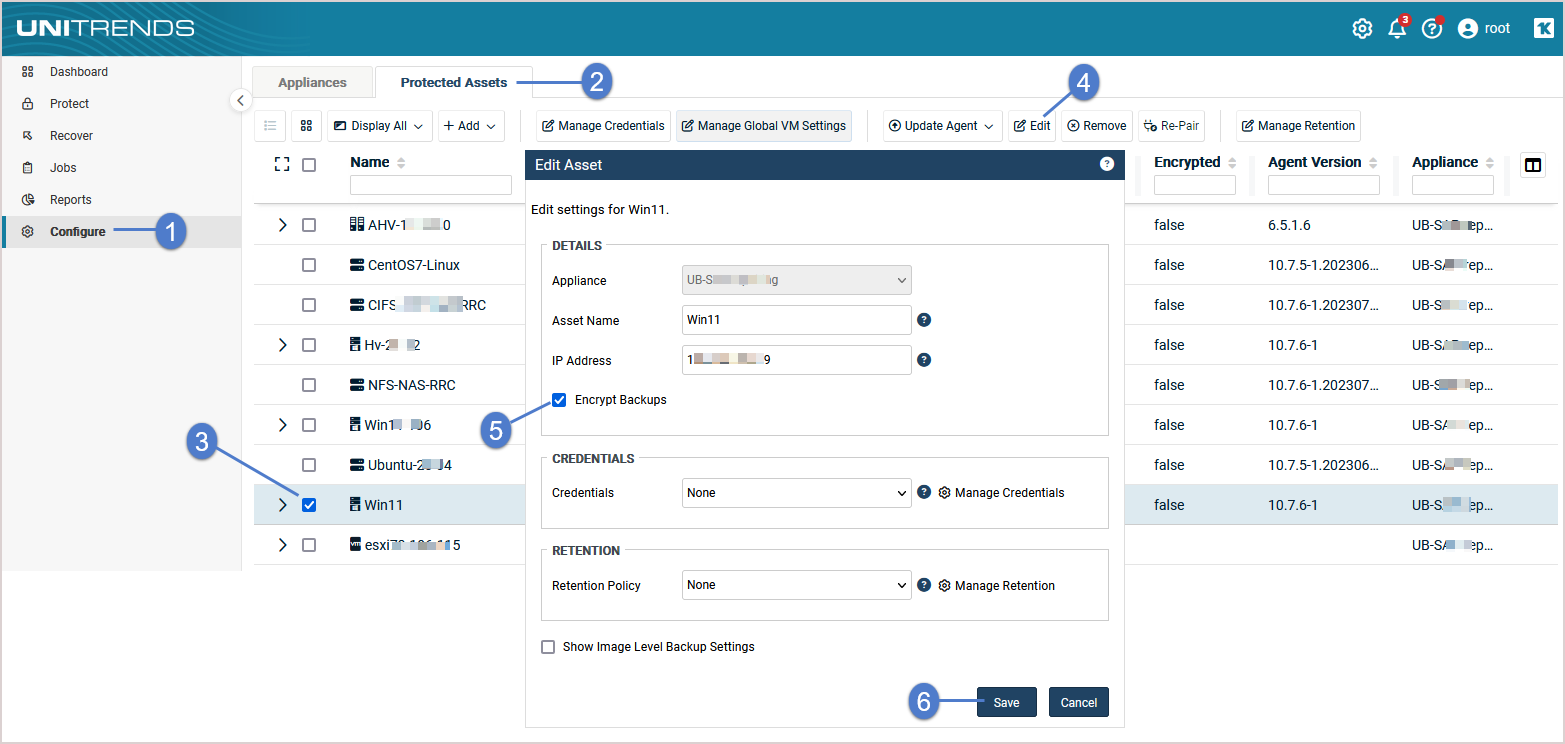Click the Unitrends logo
1565x744 pixels.
(105, 28)
